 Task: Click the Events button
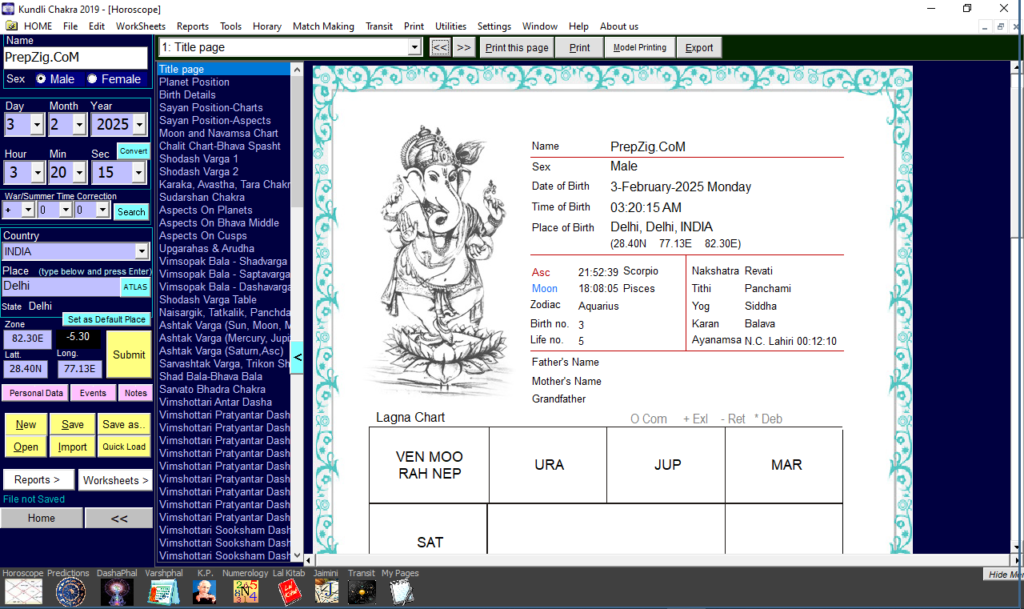pyautogui.click(x=93, y=393)
